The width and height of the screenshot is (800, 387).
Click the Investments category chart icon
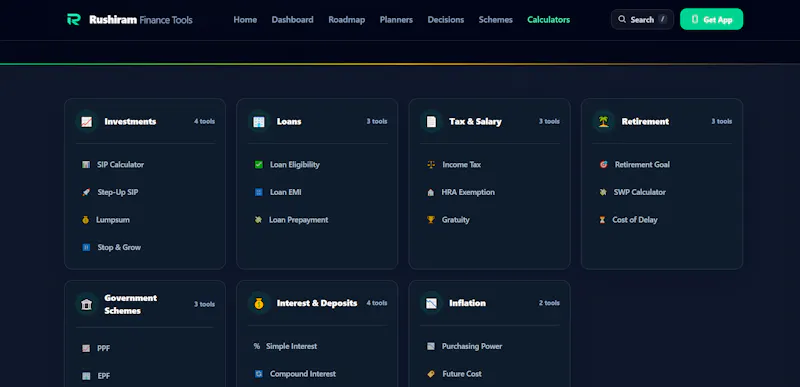coord(87,121)
